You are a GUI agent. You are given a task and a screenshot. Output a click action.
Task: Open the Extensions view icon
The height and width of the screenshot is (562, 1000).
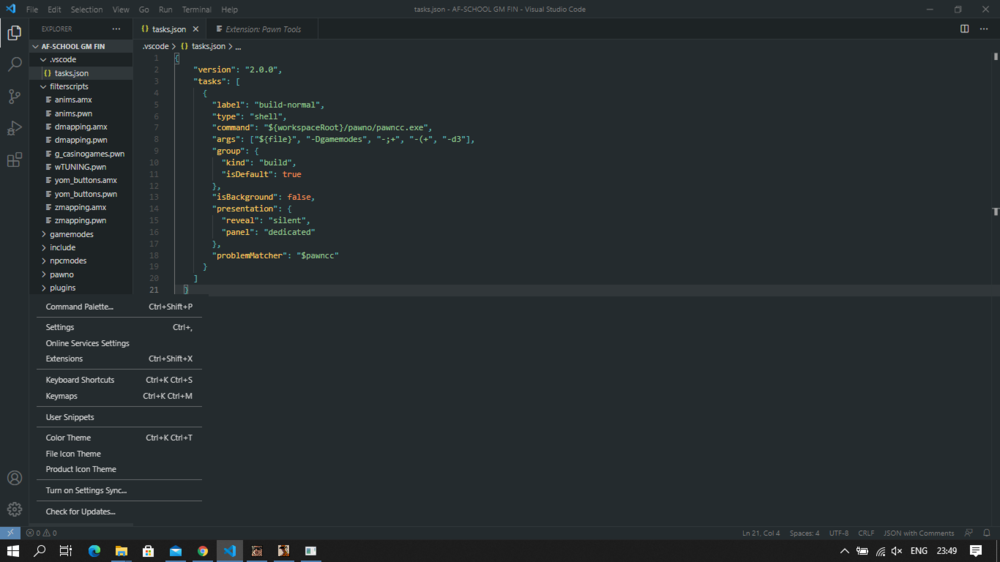[14, 159]
